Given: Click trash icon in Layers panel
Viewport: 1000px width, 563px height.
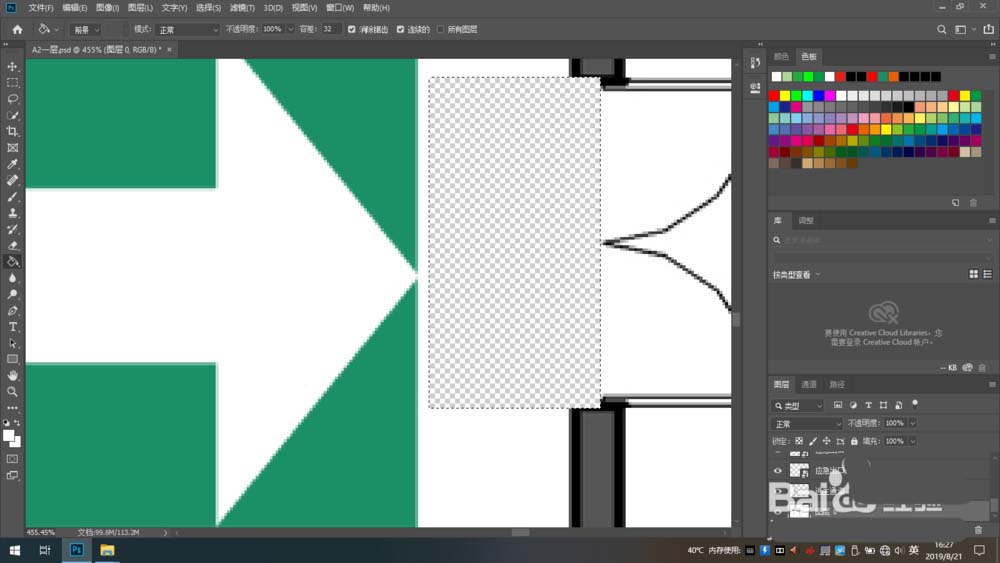Looking at the screenshot, I should tap(978, 529).
